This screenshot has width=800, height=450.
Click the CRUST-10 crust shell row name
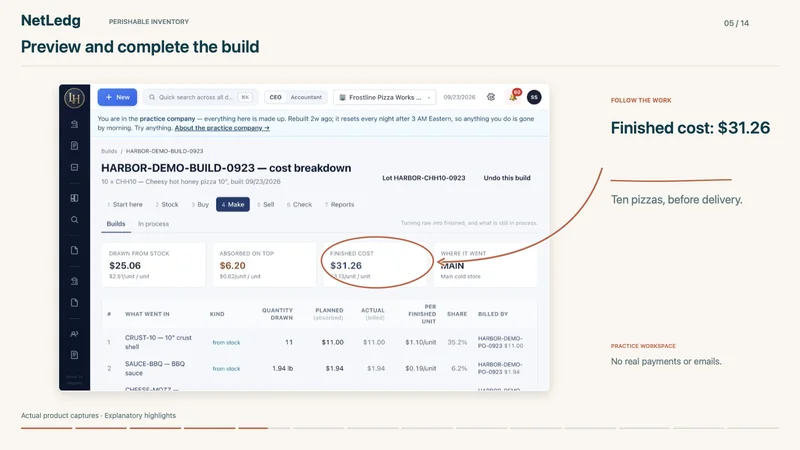tap(158, 342)
